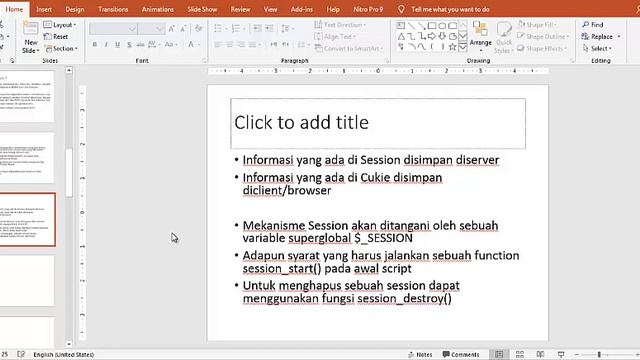Open Line Spacing dropdown

287,29
